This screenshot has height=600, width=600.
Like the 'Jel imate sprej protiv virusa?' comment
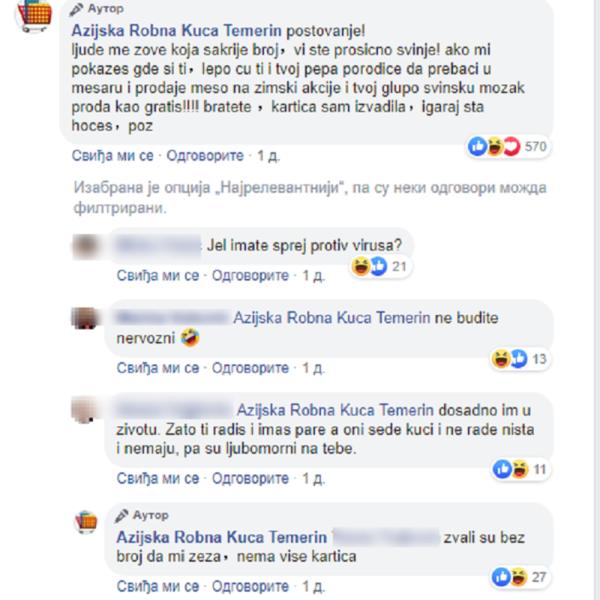coord(158,276)
